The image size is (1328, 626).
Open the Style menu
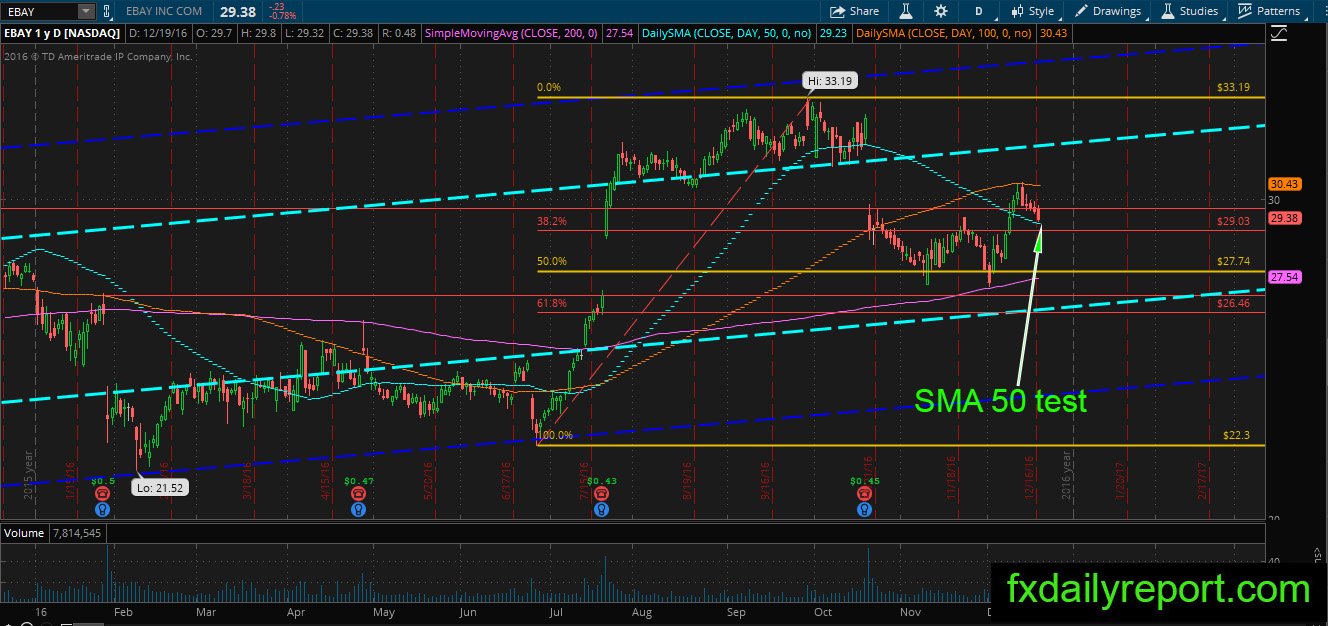[x=1033, y=11]
